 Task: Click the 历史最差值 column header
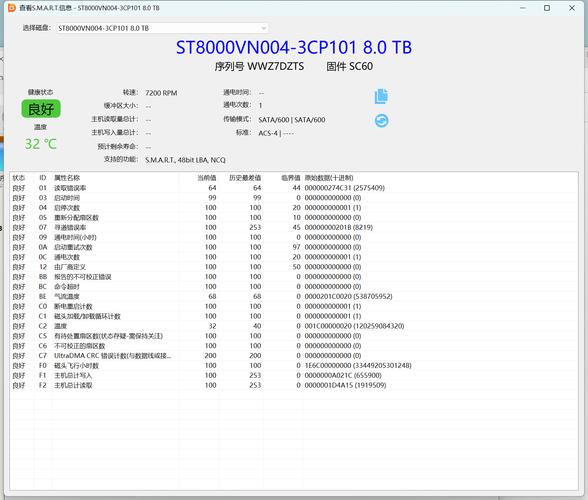point(245,178)
